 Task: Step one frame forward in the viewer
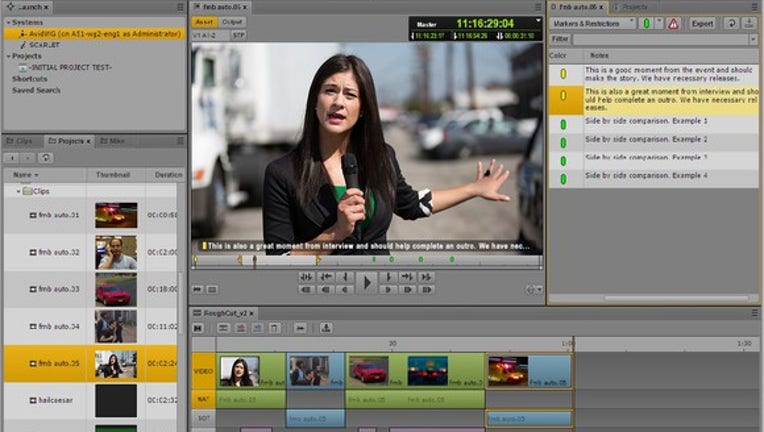point(388,289)
